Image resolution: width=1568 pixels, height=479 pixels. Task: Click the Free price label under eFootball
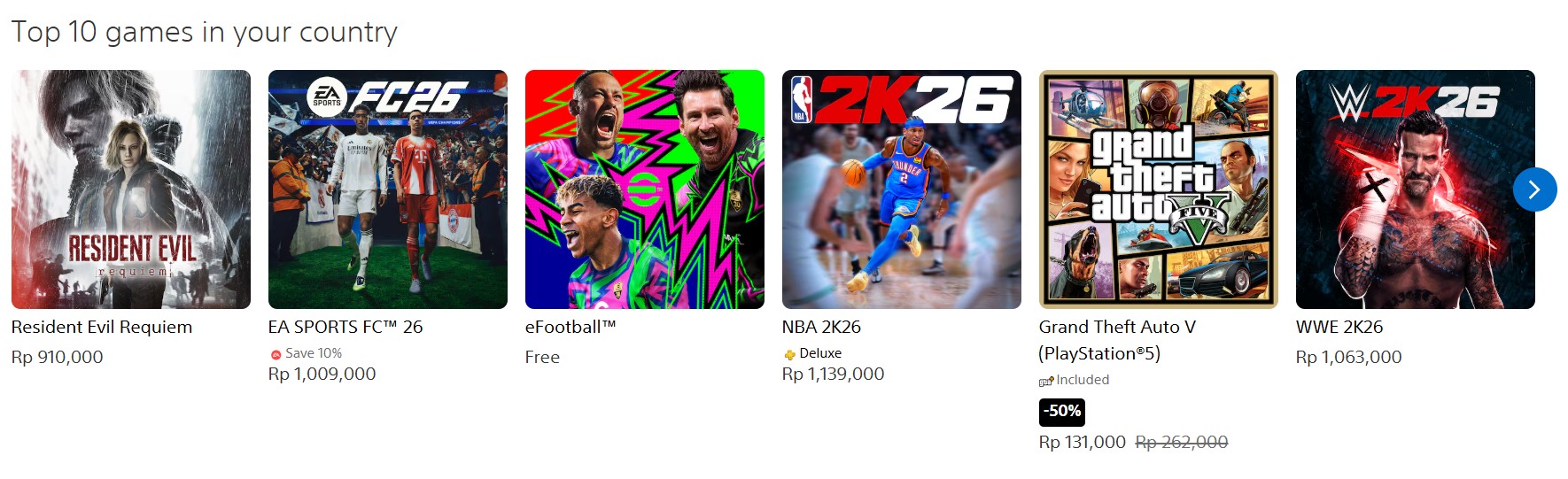pos(542,357)
